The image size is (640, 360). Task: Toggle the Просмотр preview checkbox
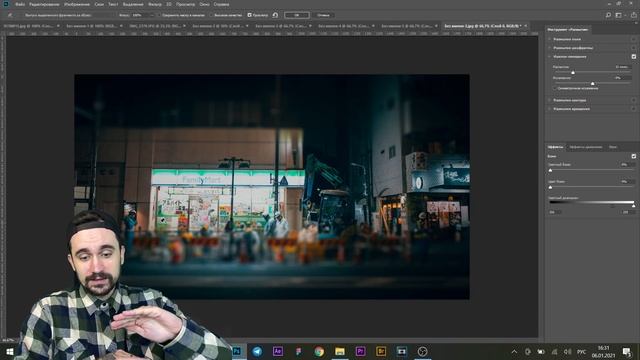249,15
